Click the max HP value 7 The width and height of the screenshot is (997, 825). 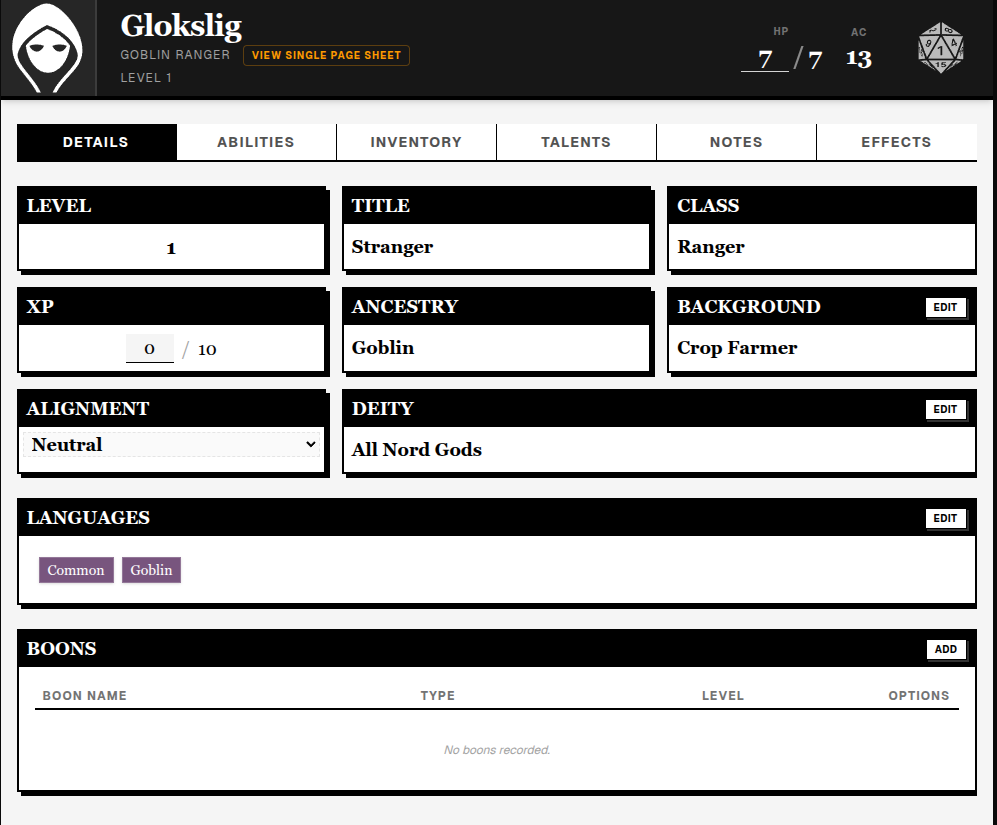click(x=815, y=60)
